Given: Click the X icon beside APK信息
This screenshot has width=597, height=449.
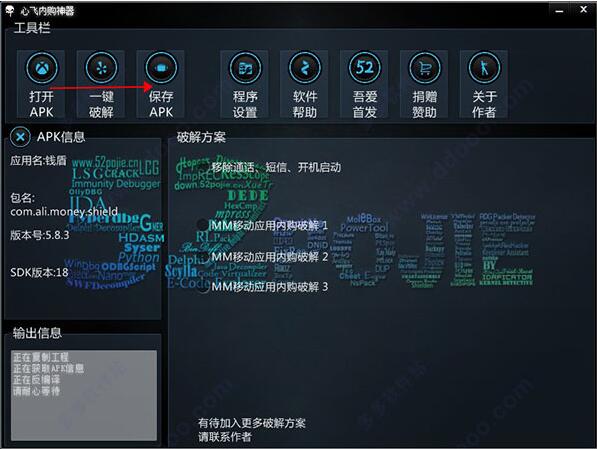Looking at the screenshot, I should tap(20, 137).
